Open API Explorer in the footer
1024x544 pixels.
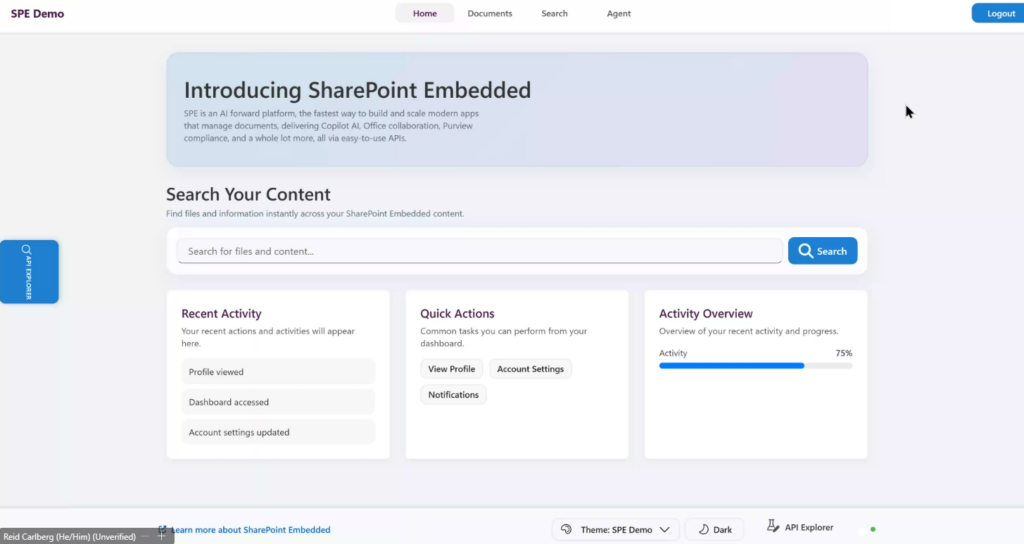(801, 527)
